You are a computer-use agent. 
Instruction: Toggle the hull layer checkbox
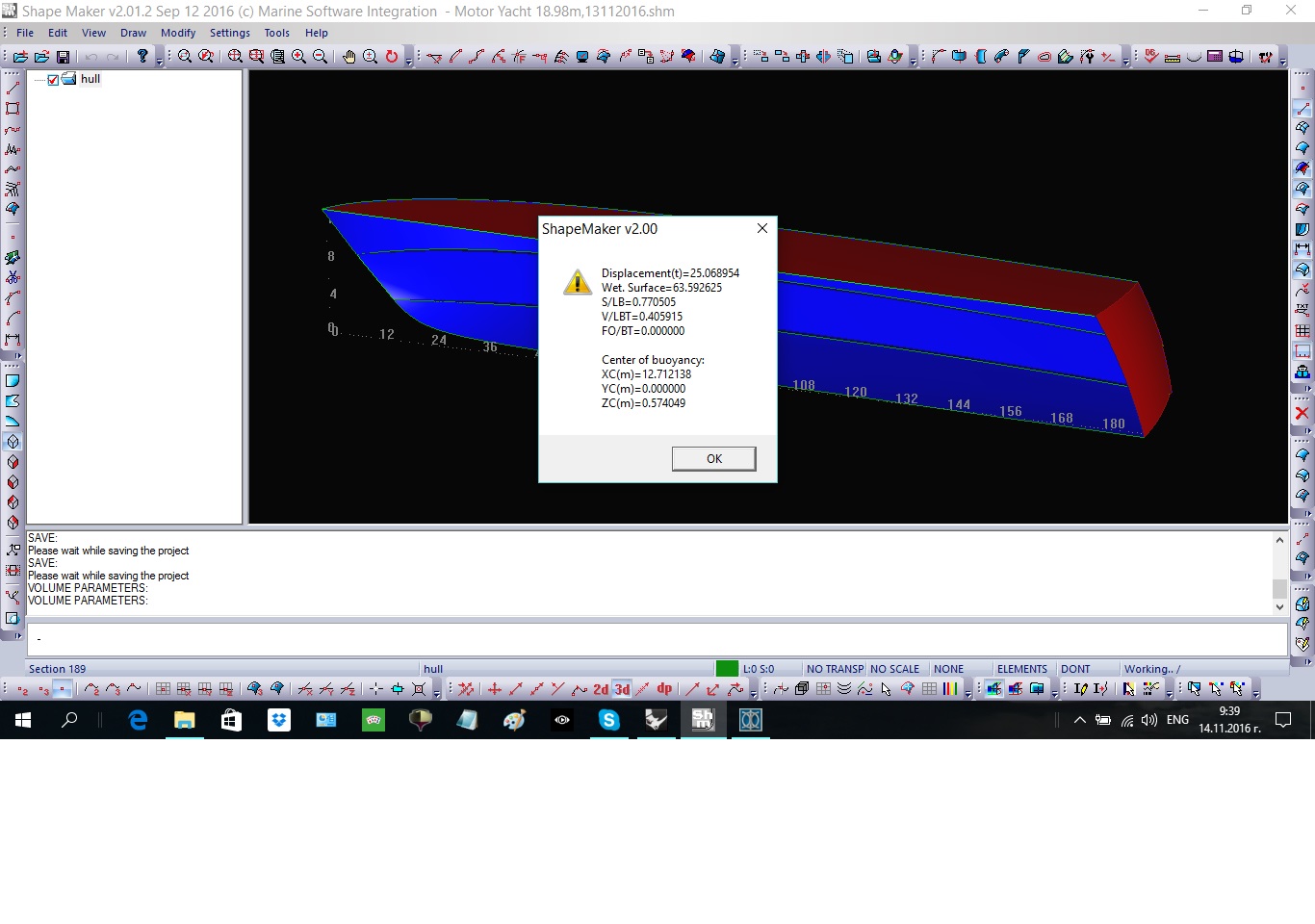point(53,80)
